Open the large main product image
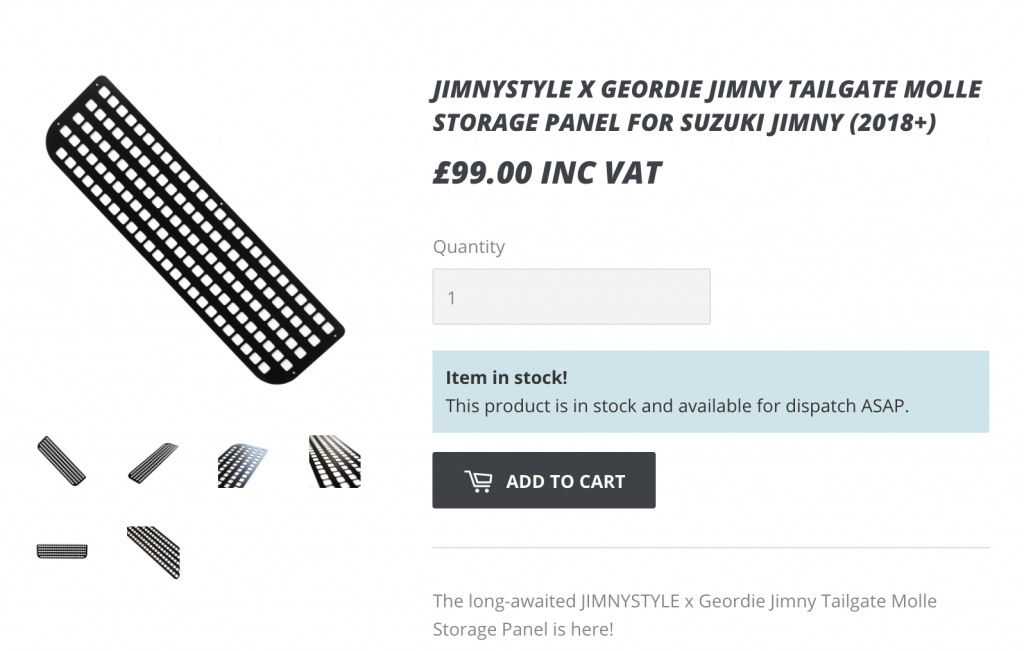Viewport: 1024px width, 651px height. point(195,229)
